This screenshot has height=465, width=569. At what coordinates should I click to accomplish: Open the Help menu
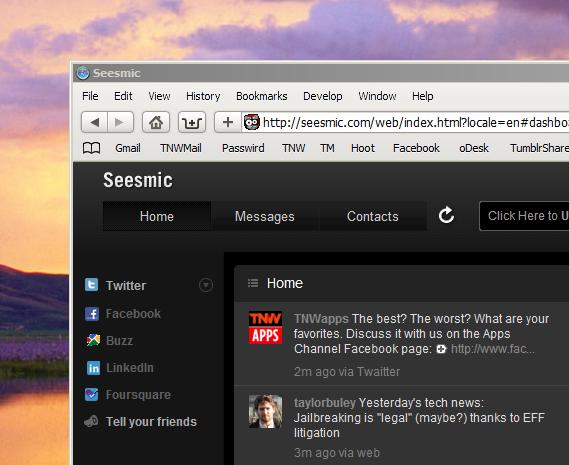tap(422, 96)
